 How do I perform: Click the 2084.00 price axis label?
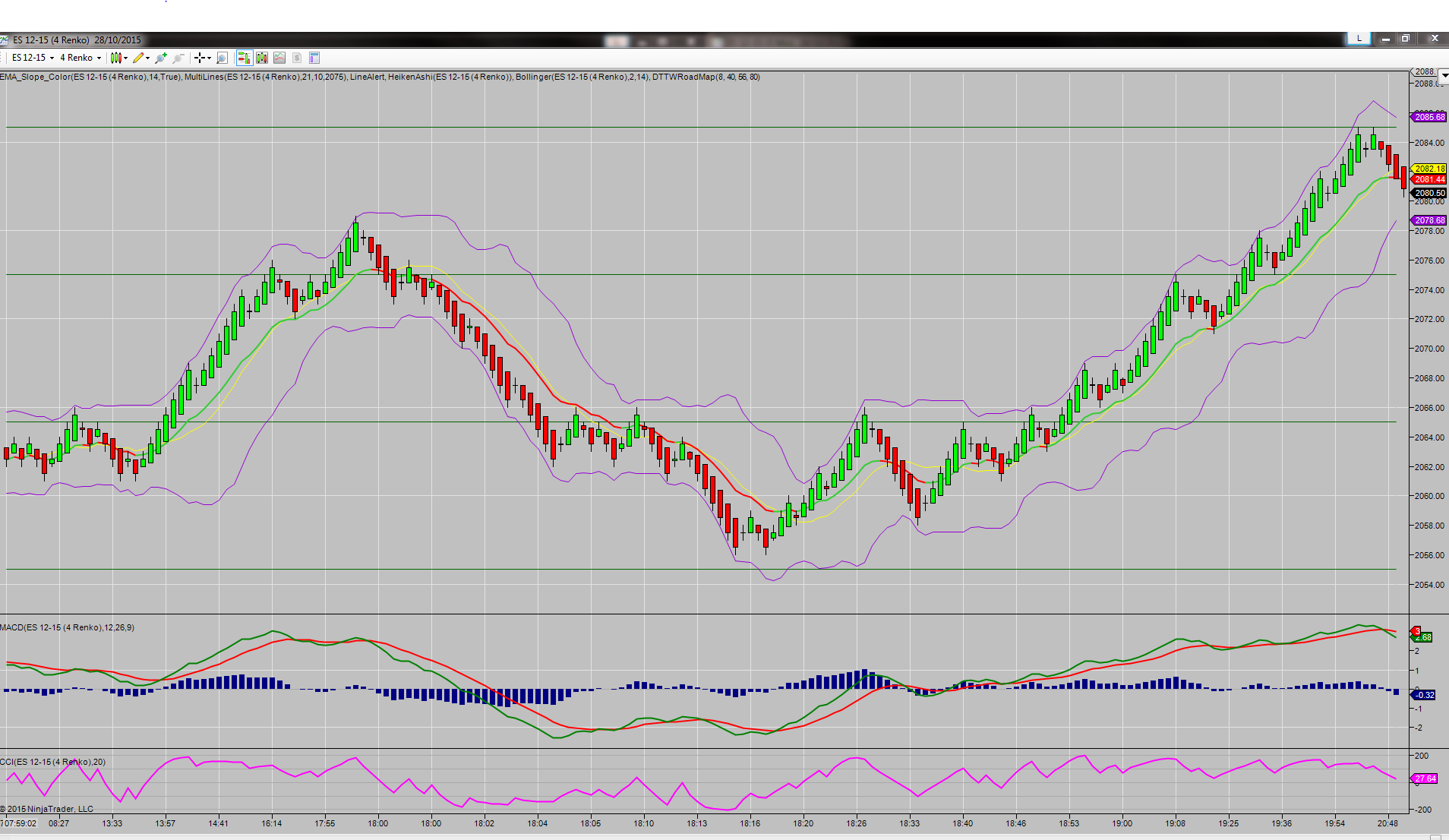pos(1429,143)
